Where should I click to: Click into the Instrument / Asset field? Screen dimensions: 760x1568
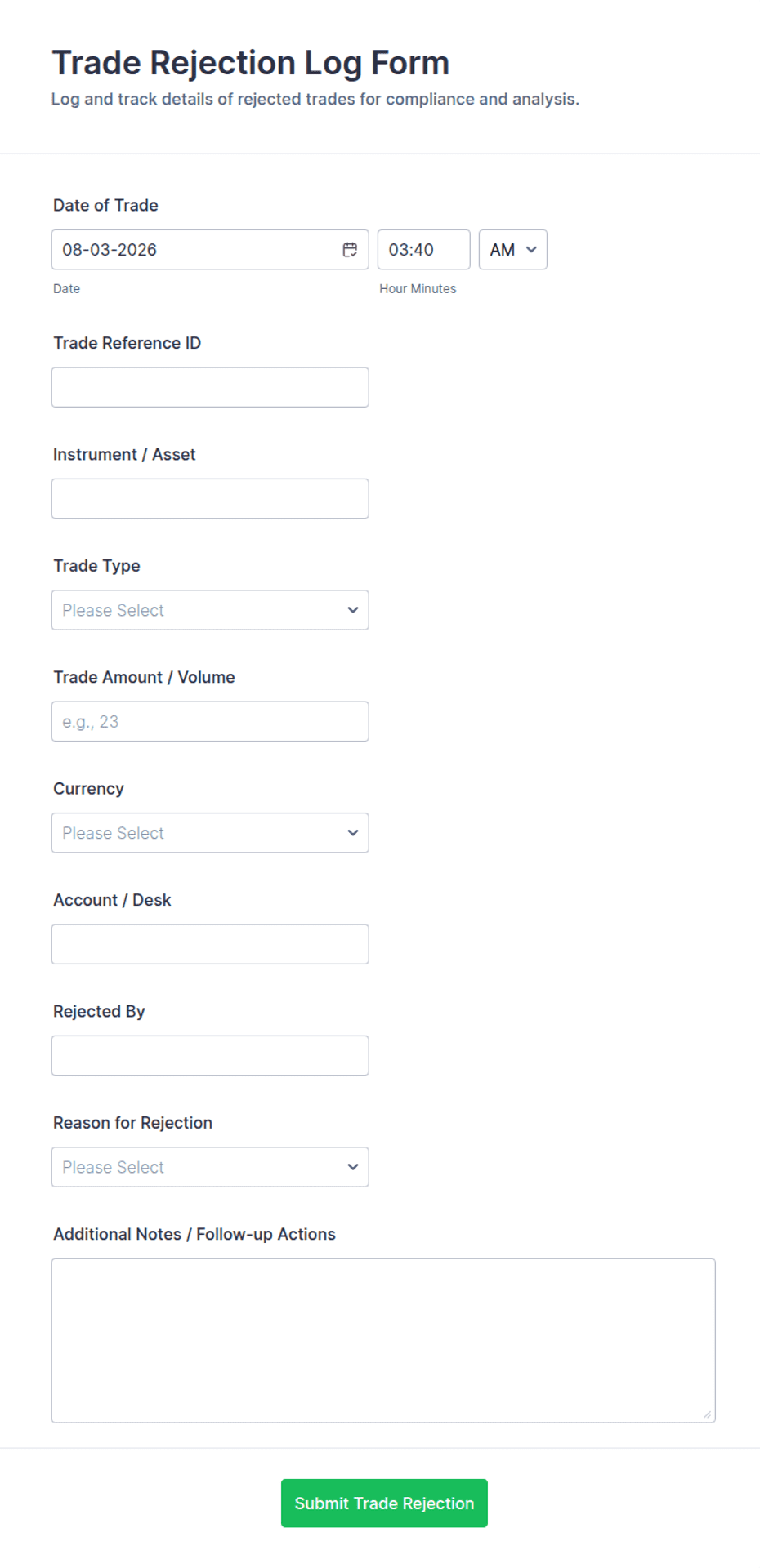[x=210, y=499]
